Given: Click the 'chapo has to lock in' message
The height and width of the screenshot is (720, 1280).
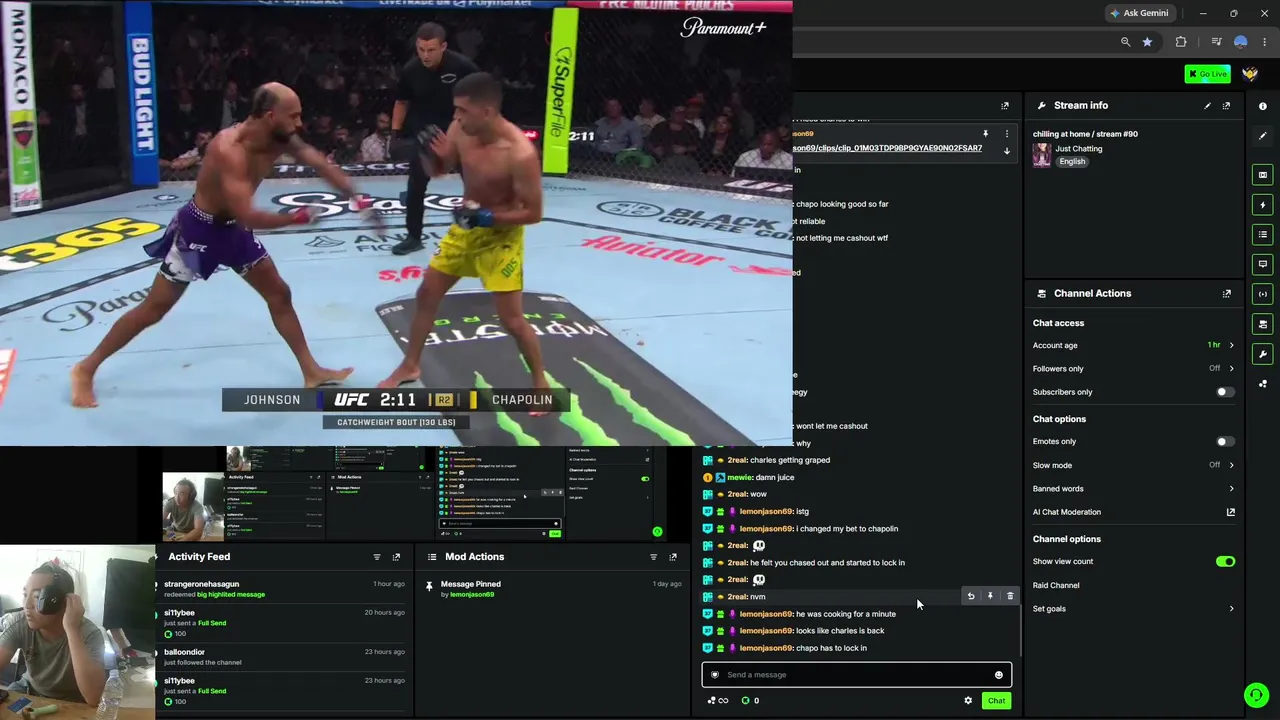Looking at the screenshot, I should [831, 648].
